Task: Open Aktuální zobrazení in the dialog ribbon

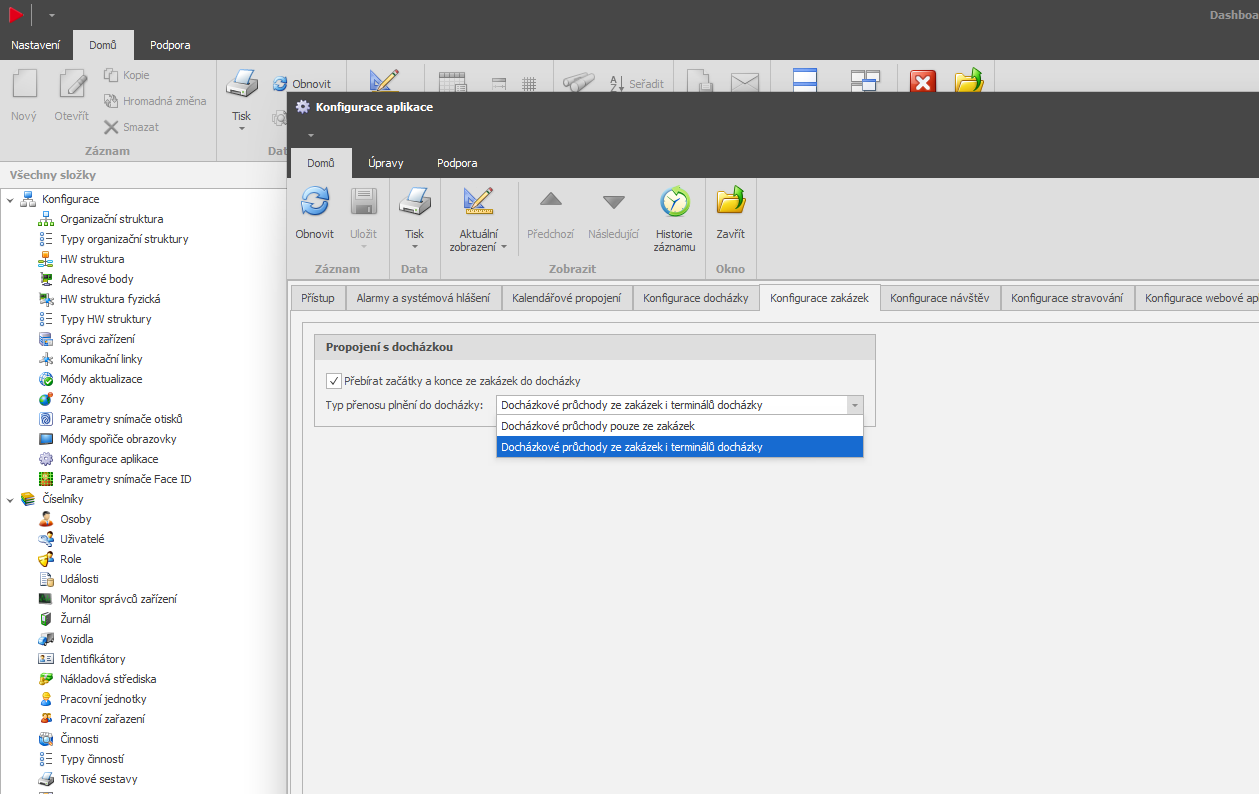Action: [479, 218]
